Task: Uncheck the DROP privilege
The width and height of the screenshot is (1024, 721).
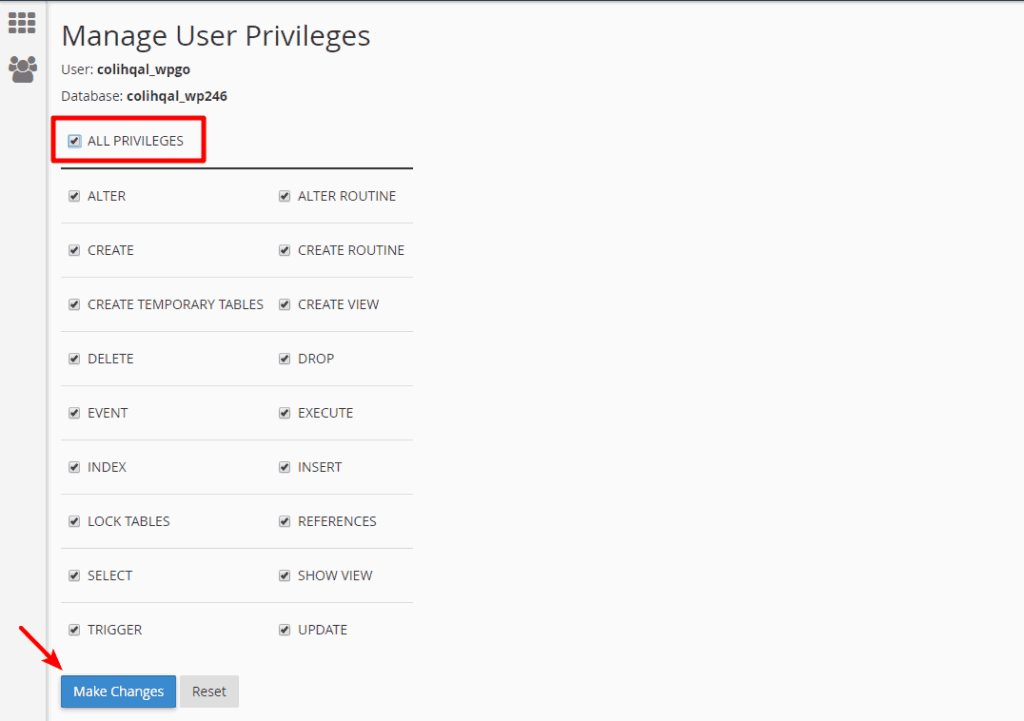Action: [285, 359]
